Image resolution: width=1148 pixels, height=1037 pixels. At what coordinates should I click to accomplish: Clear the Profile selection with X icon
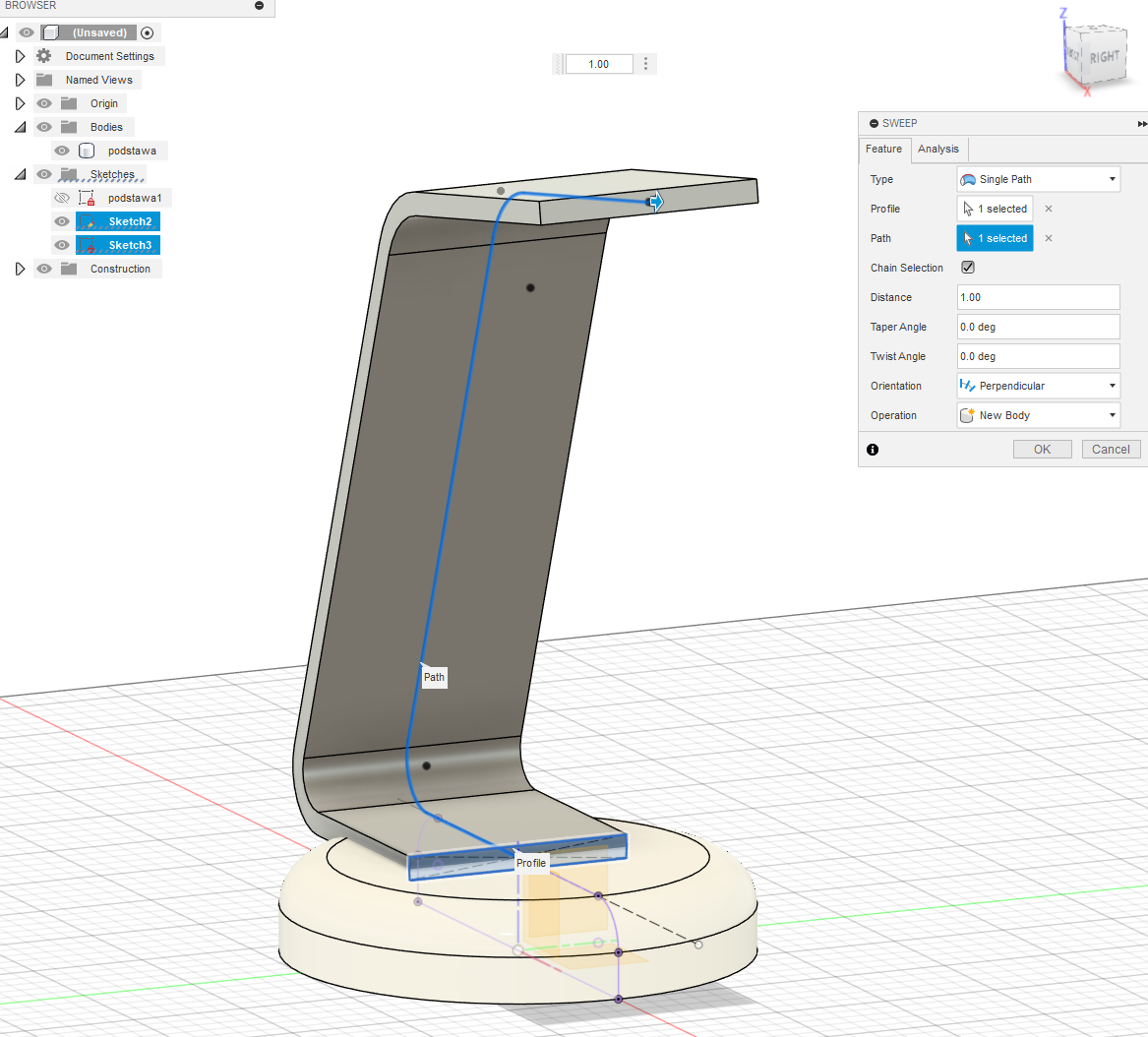coord(1049,209)
